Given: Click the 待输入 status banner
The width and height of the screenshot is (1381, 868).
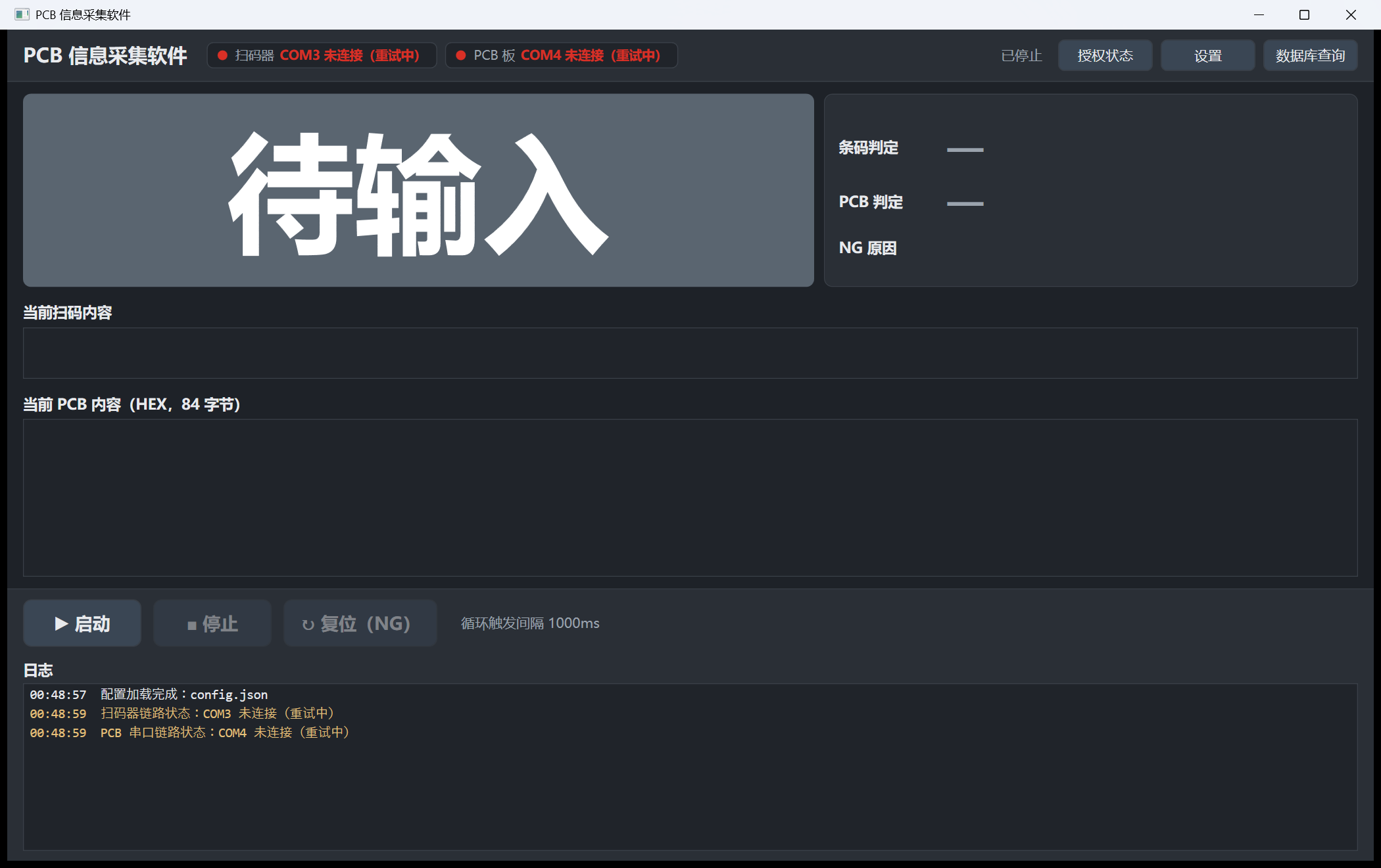Looking at the screenshot, I should point(418,190).
